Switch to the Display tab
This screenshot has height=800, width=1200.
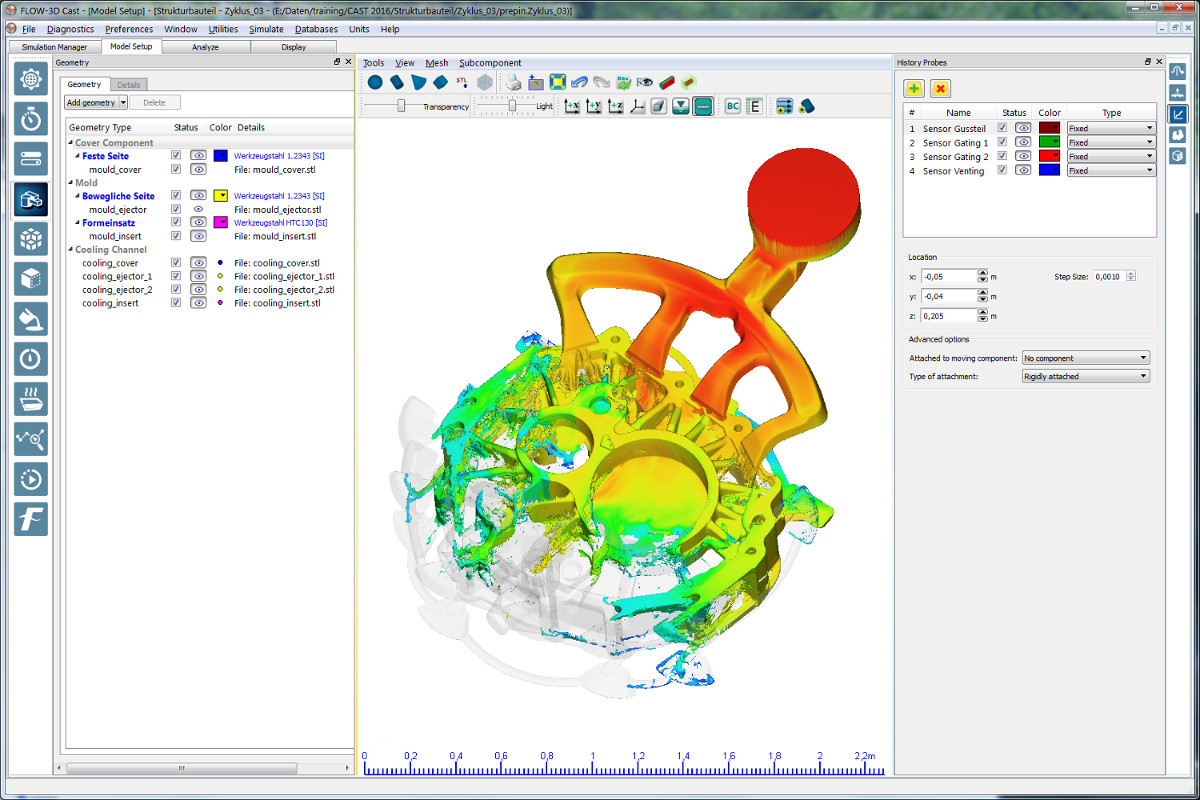pos(294,46)
